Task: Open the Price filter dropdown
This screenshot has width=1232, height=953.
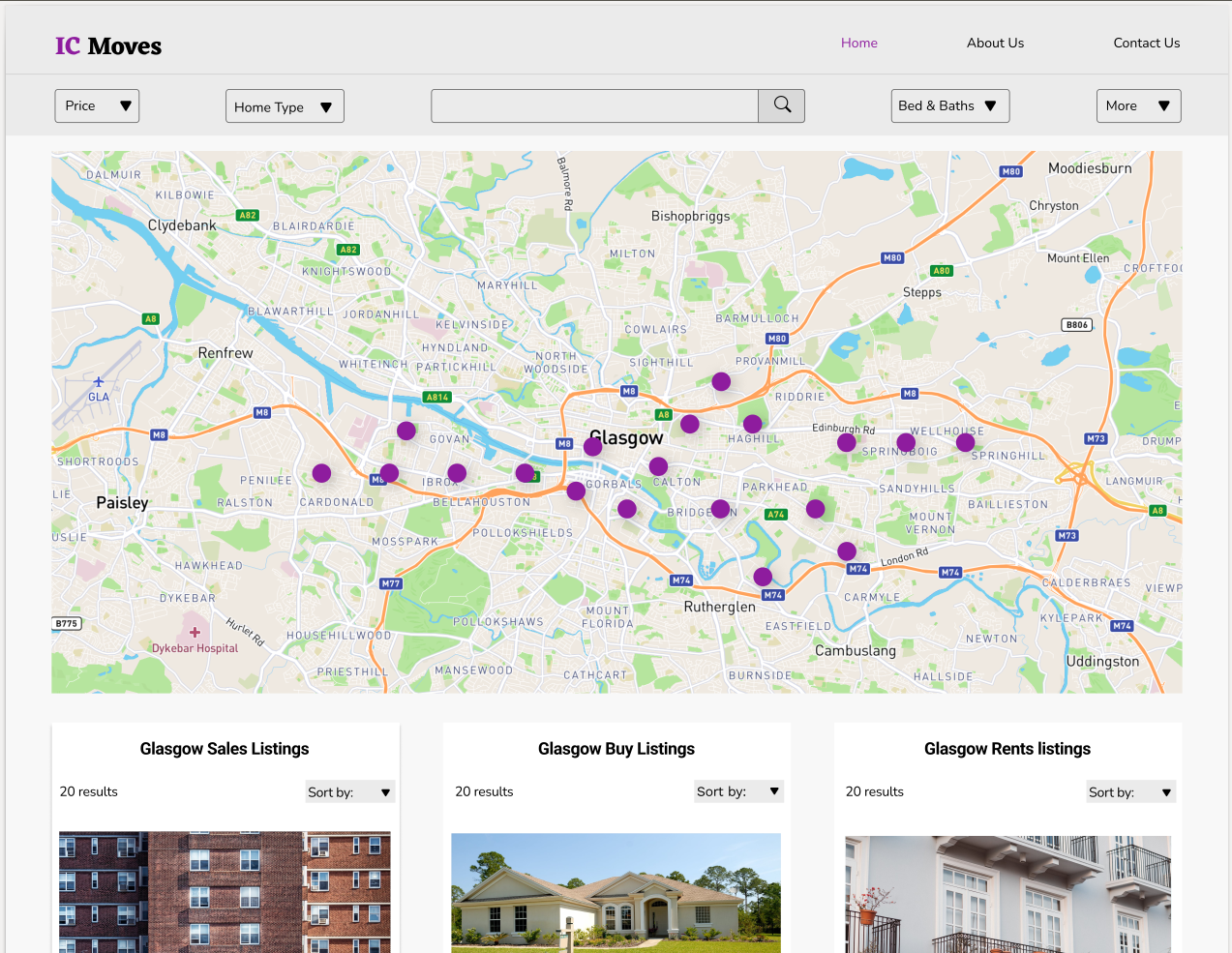Action: click(x=97, y=106)
